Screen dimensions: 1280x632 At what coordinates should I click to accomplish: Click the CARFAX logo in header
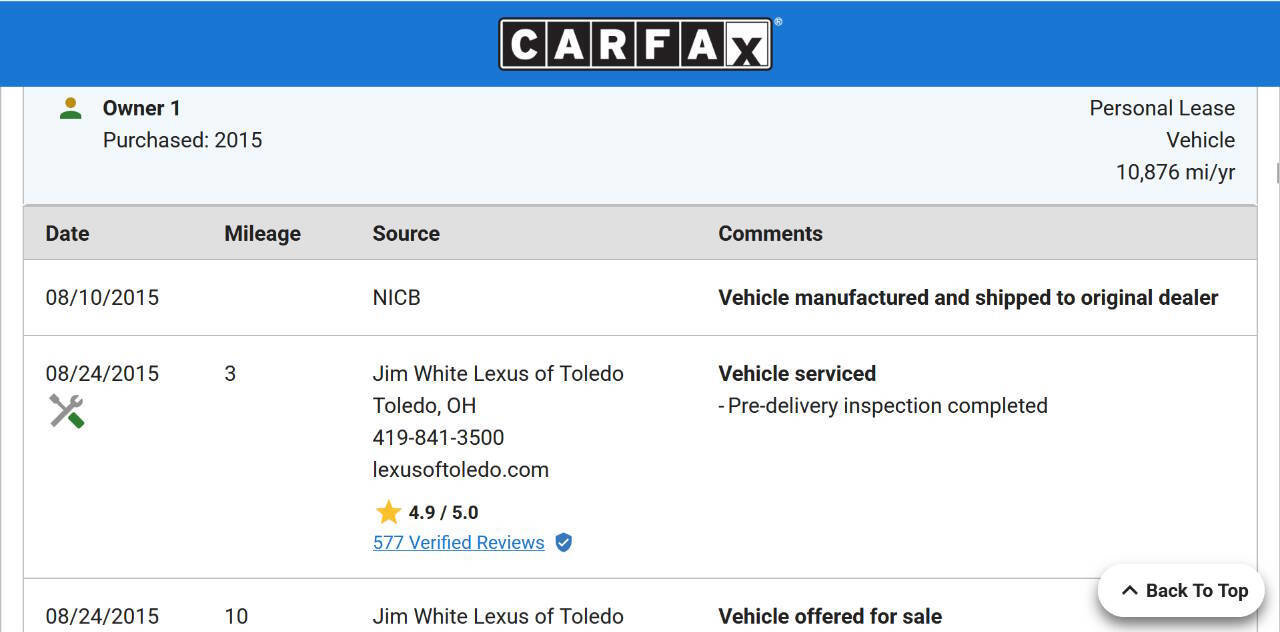click(636, 44)
